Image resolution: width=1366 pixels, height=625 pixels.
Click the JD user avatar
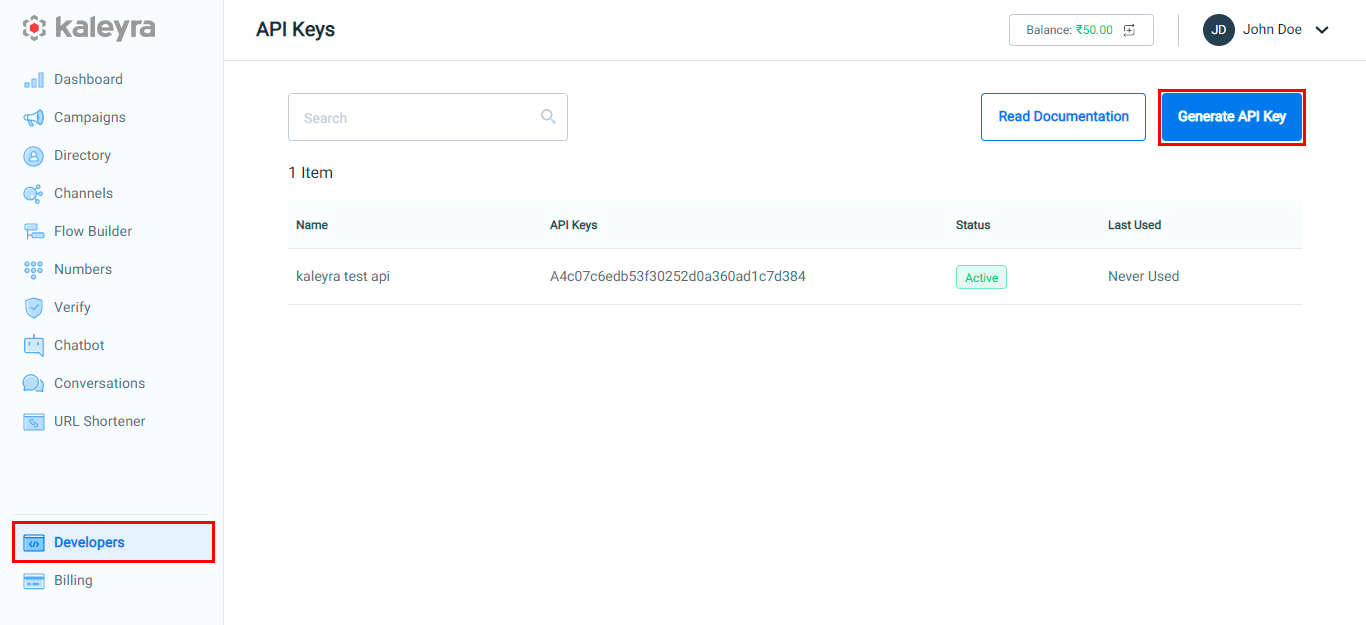coord(1219,30)
